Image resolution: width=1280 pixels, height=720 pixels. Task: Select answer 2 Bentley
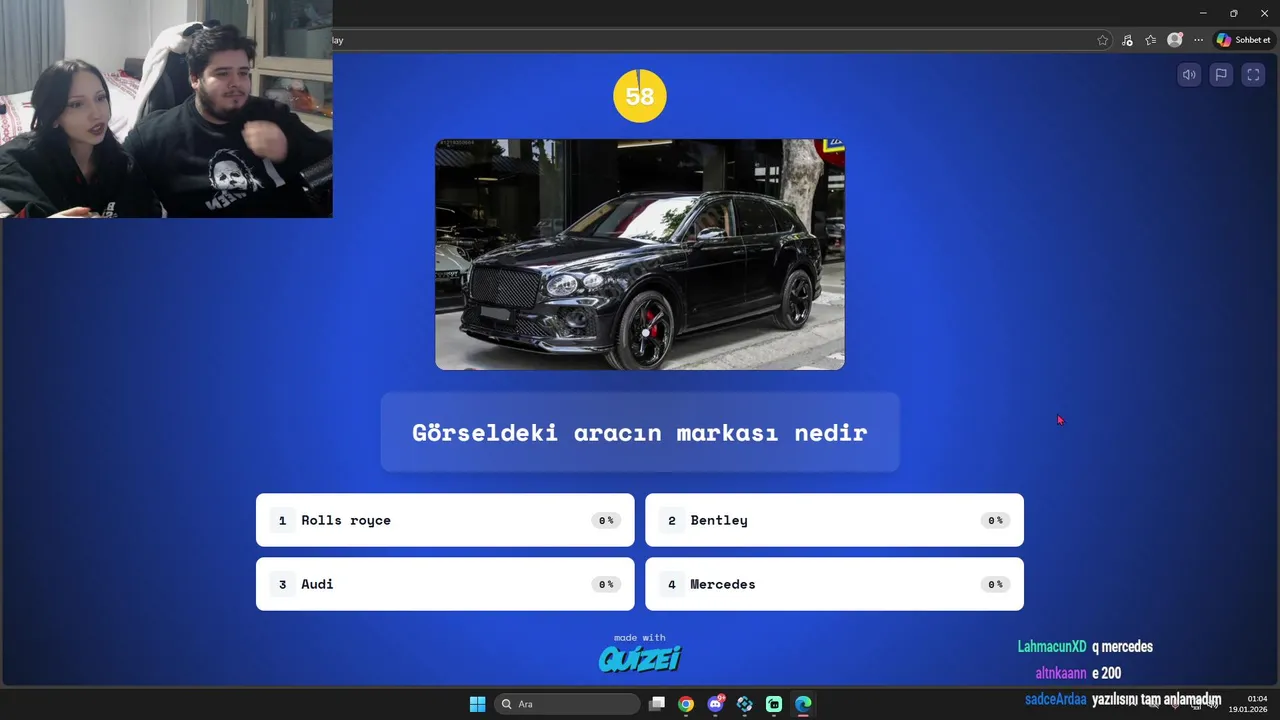click(x=834, y=520)
